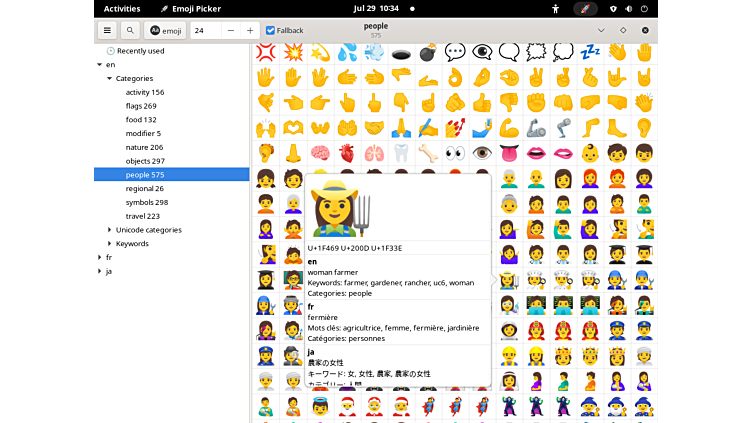Screen dimensions: 752x423
Task: Expand the fr language node
Action: tap(99, 257)
